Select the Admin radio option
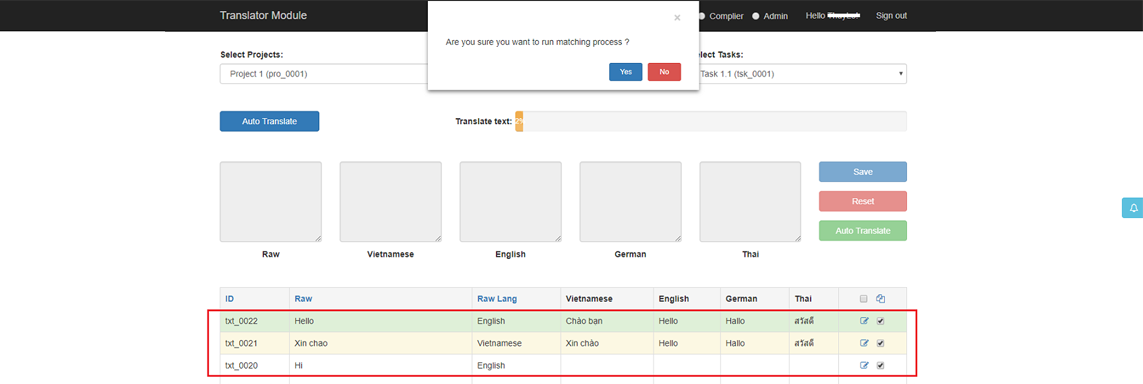 [756, 16]
